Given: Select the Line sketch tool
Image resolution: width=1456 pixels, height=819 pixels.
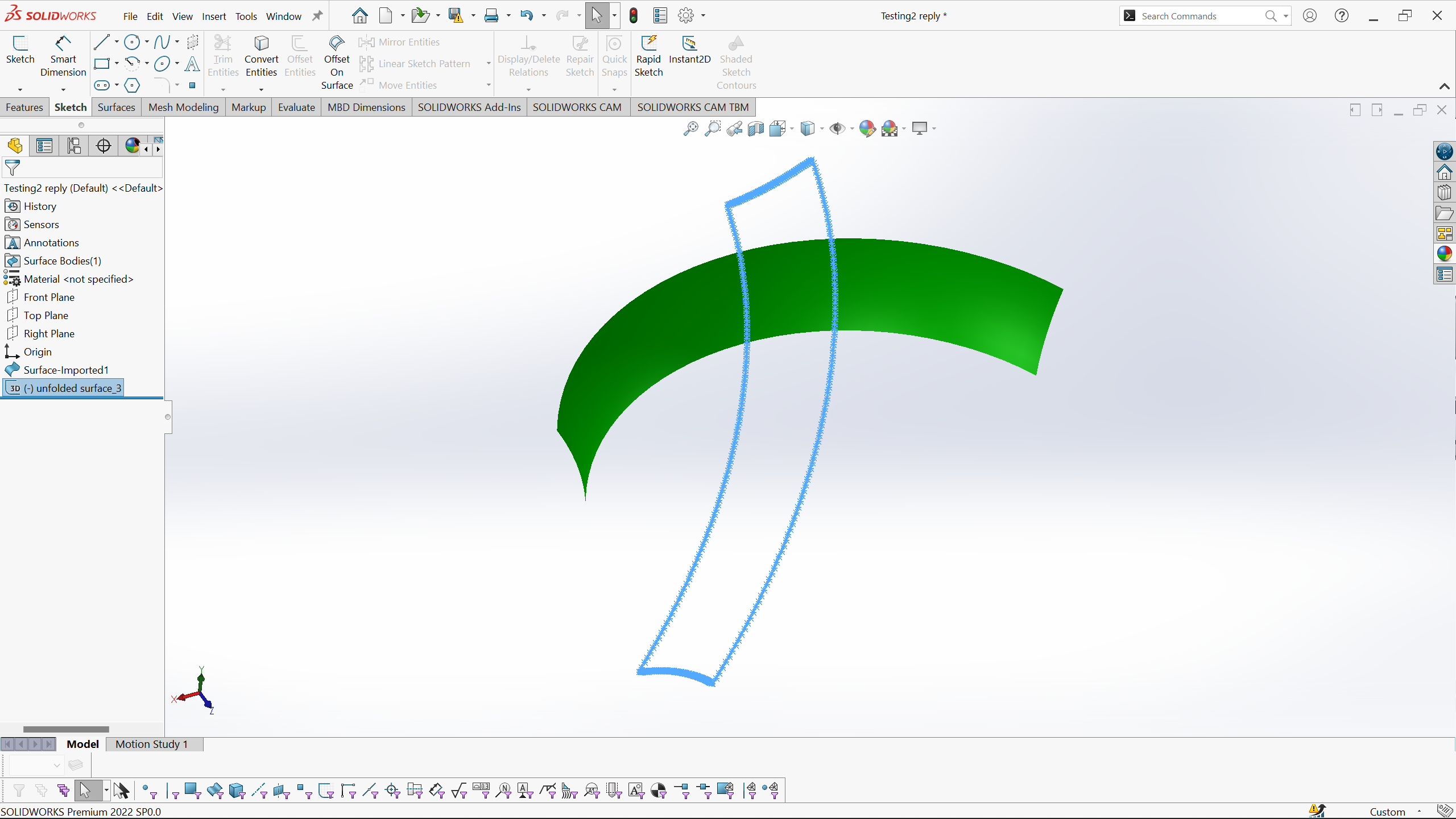Looking at the screenshot, I should 102,42.
